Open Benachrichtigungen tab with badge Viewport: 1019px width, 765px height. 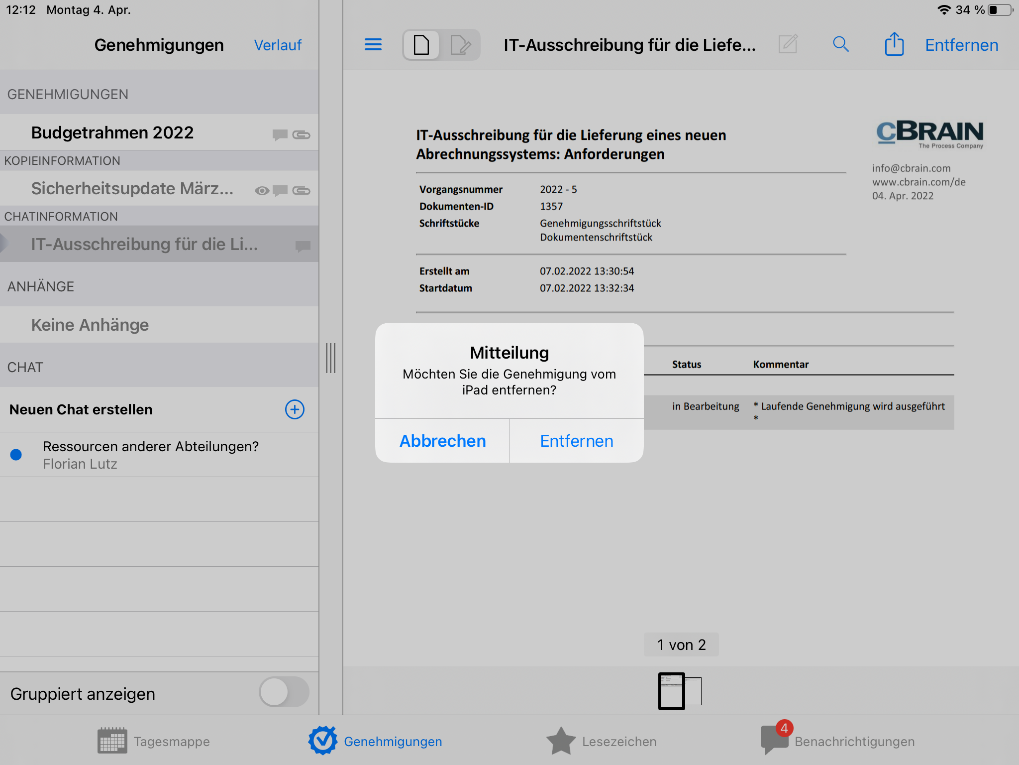point(838,741)
